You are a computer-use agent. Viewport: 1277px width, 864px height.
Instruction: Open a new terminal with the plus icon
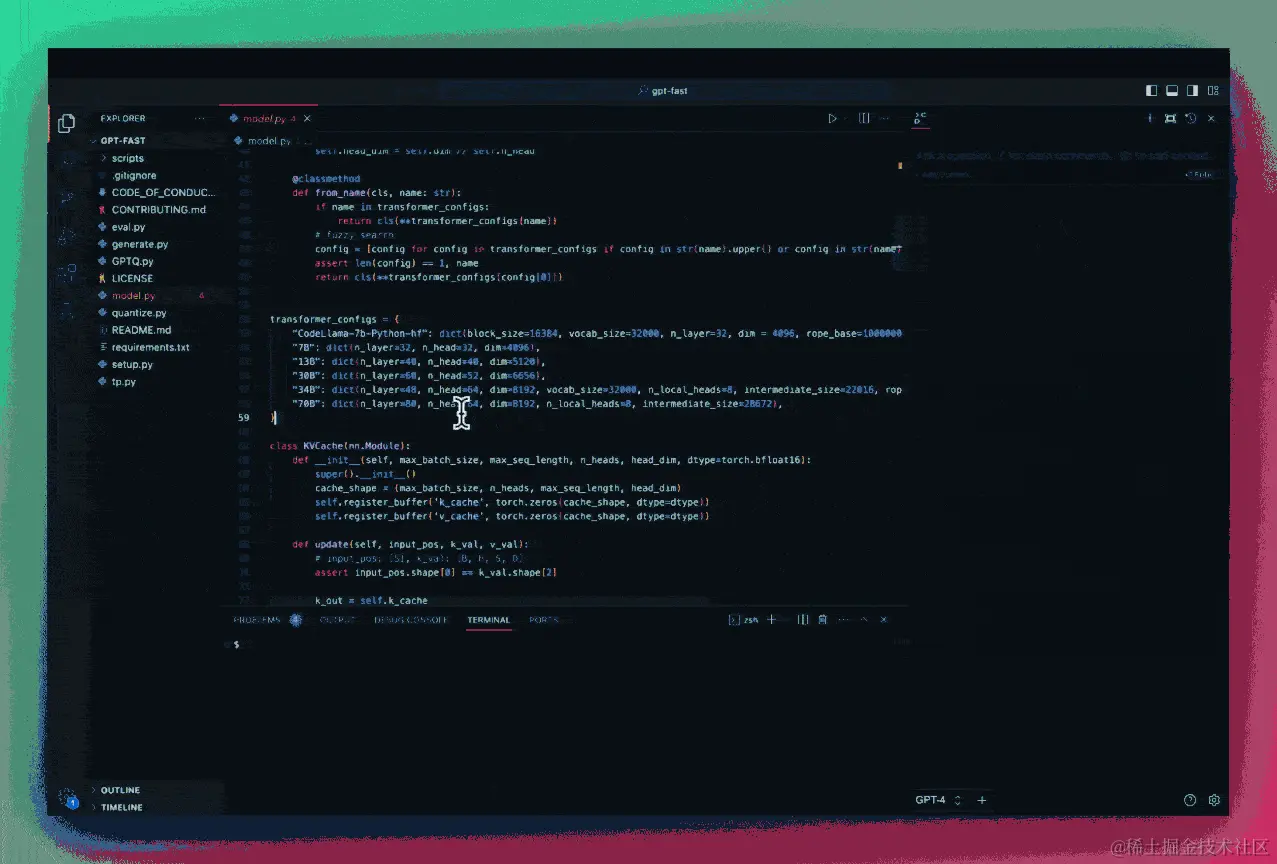[x=771, y=619]
